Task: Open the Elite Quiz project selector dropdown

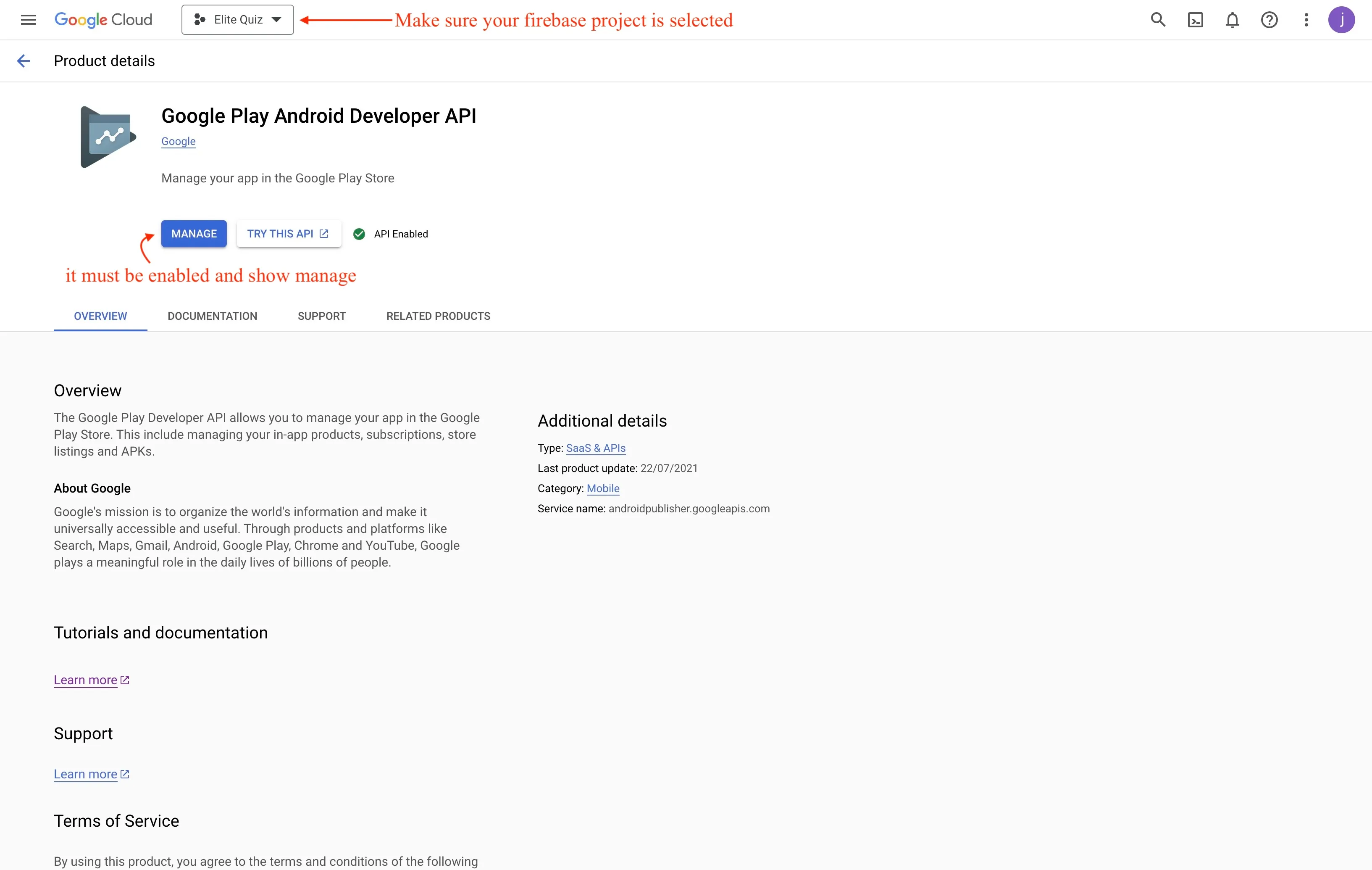Action: coord(238,19)
